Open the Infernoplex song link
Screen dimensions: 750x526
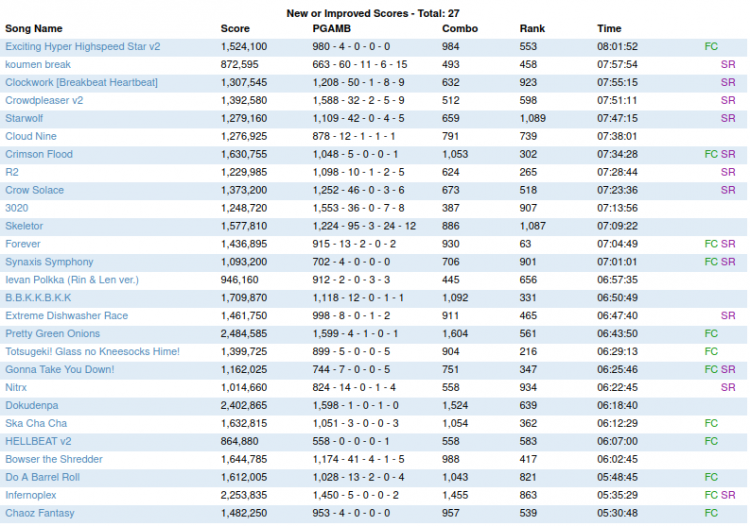point(31,495)
